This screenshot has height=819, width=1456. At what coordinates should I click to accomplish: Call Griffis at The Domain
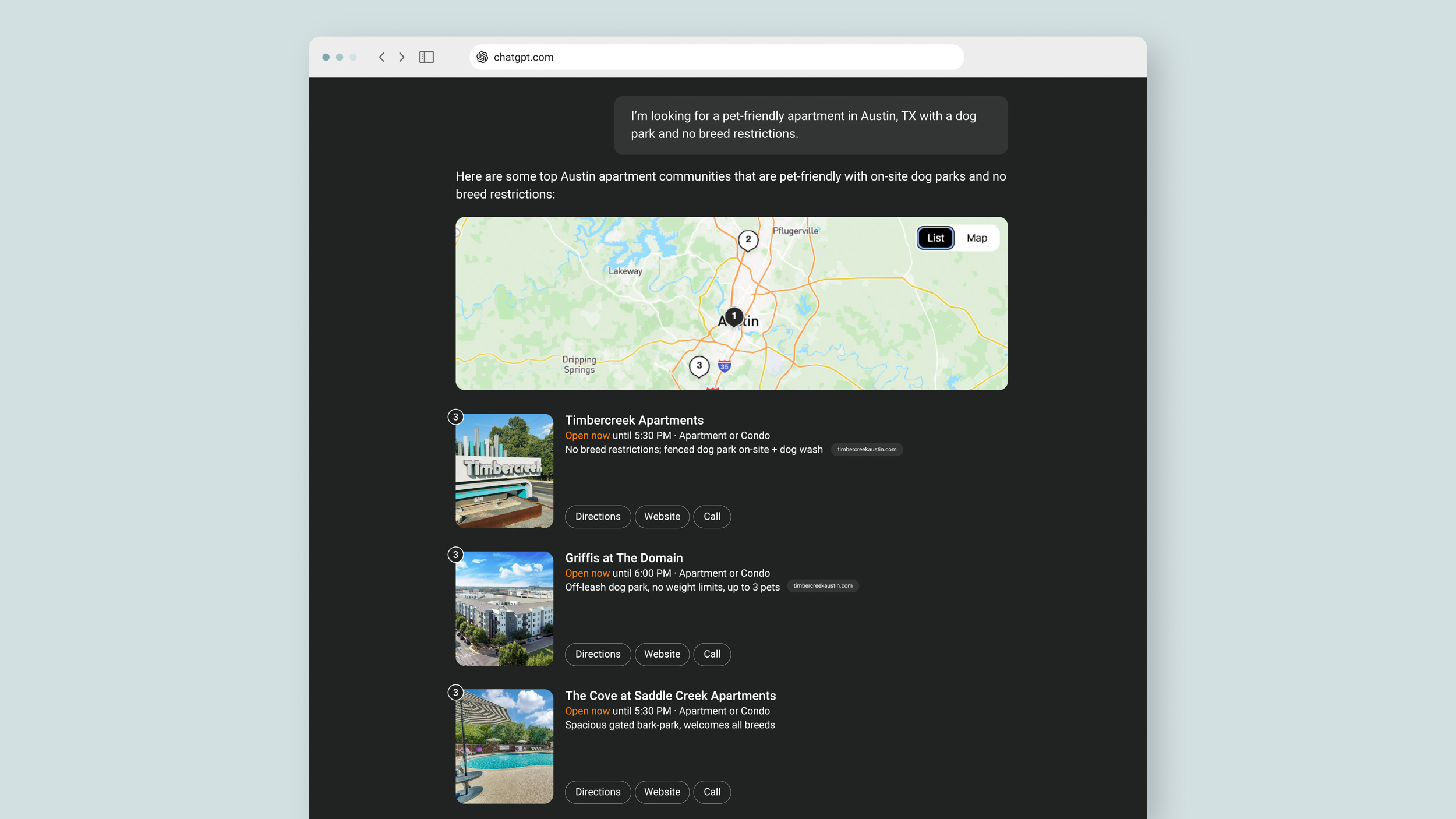pos(712,654)
